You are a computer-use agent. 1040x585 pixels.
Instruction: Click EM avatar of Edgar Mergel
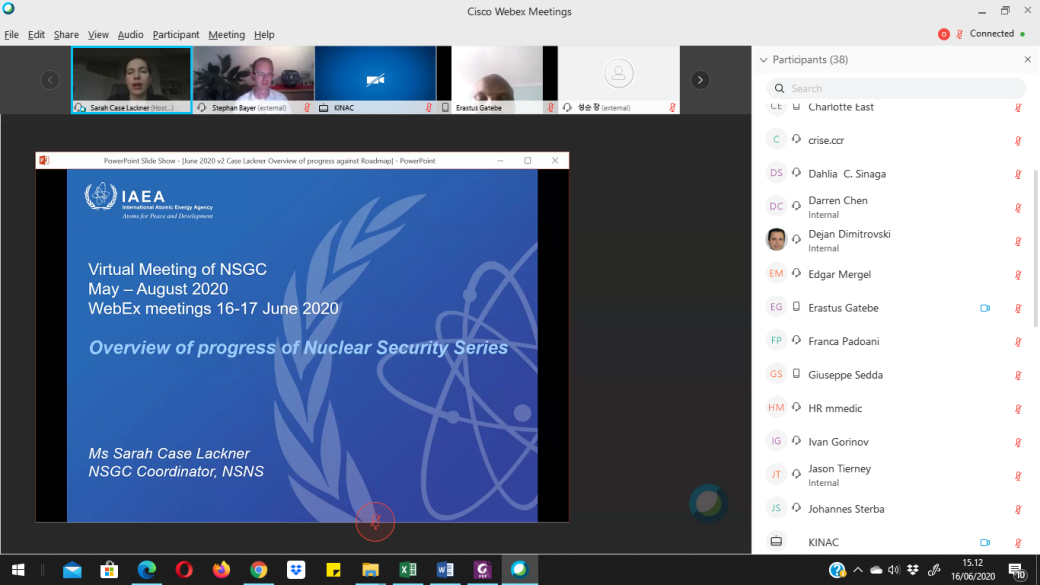[776, 273]
